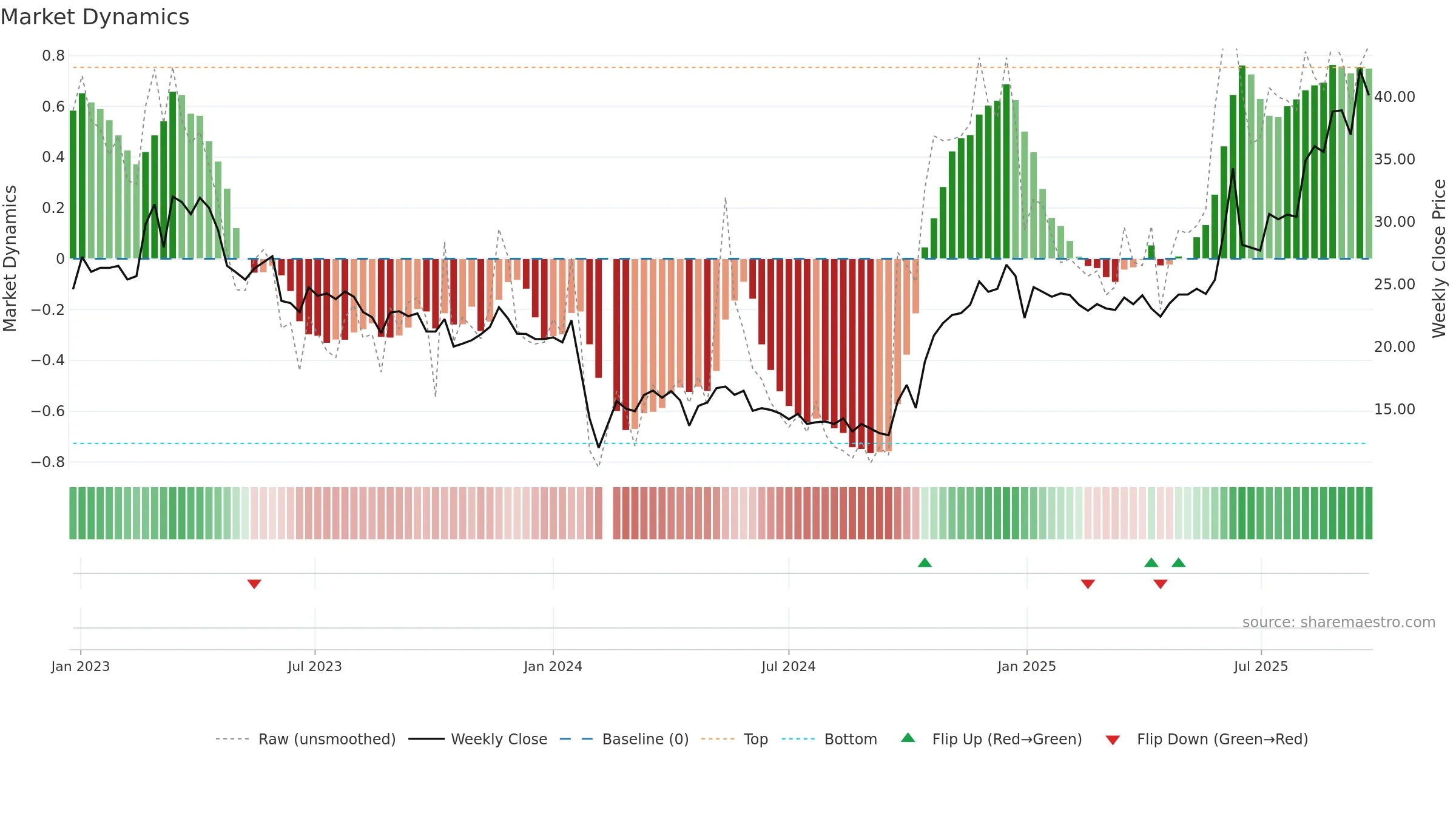
Task: Click the 30.00 price axis tick label
Action: pyautogui.click(x=1395, y=221)
